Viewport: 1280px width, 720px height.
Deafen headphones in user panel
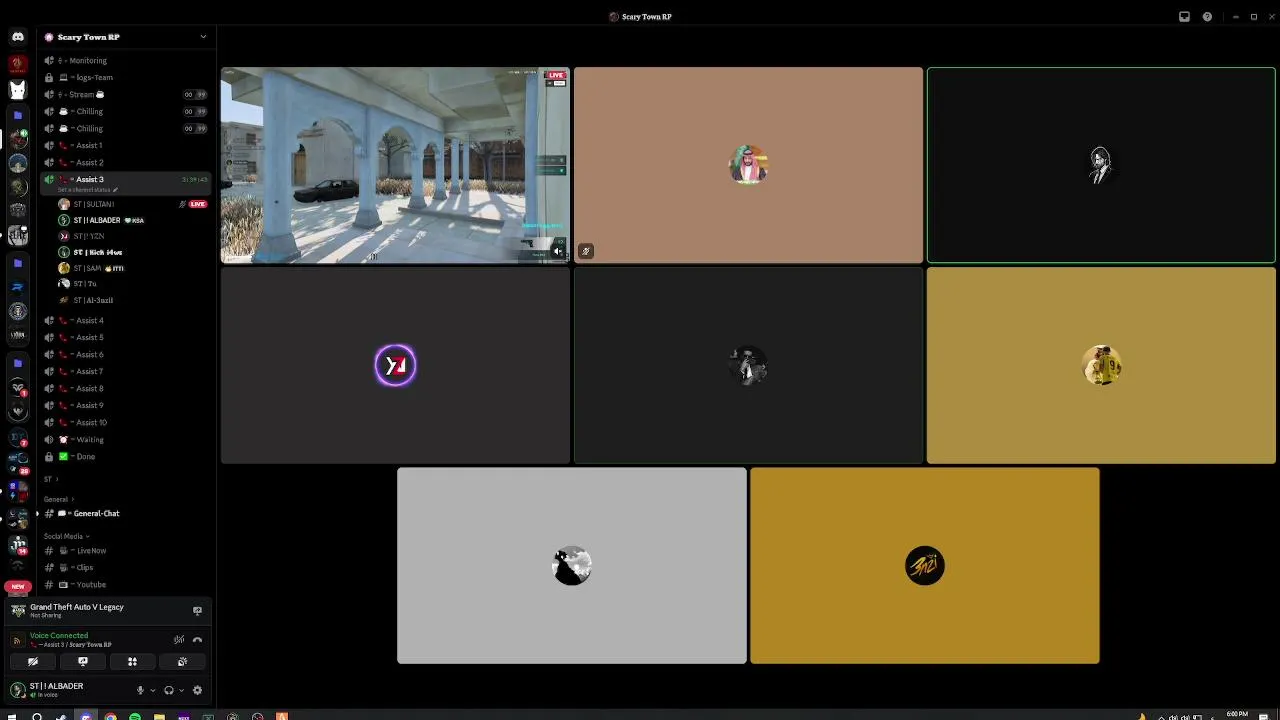(169, 690)
